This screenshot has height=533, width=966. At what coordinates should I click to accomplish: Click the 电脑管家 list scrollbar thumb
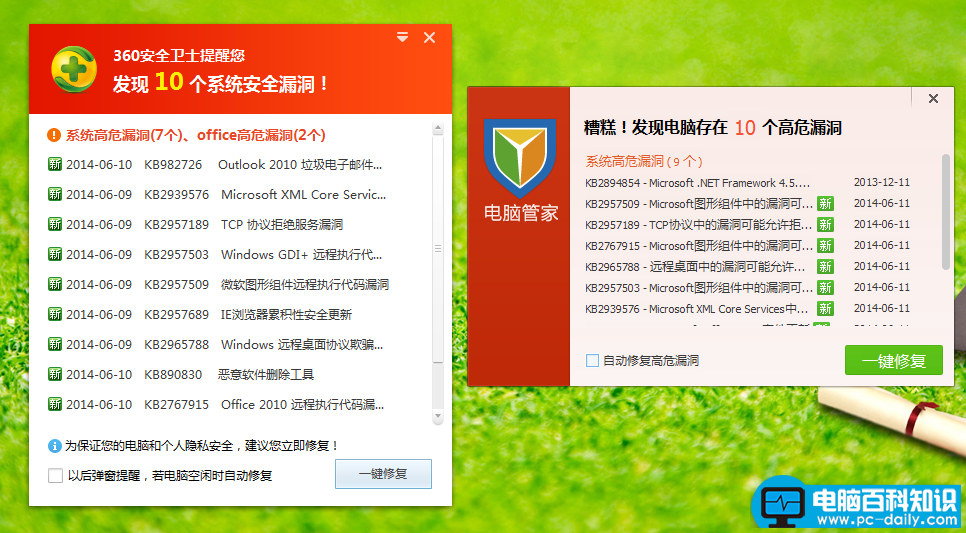946,211
